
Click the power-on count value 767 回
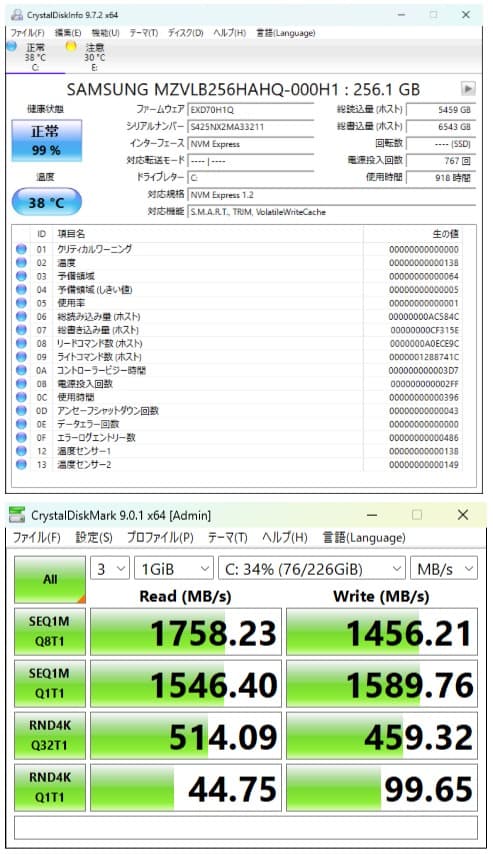click(x=441, y=161)
